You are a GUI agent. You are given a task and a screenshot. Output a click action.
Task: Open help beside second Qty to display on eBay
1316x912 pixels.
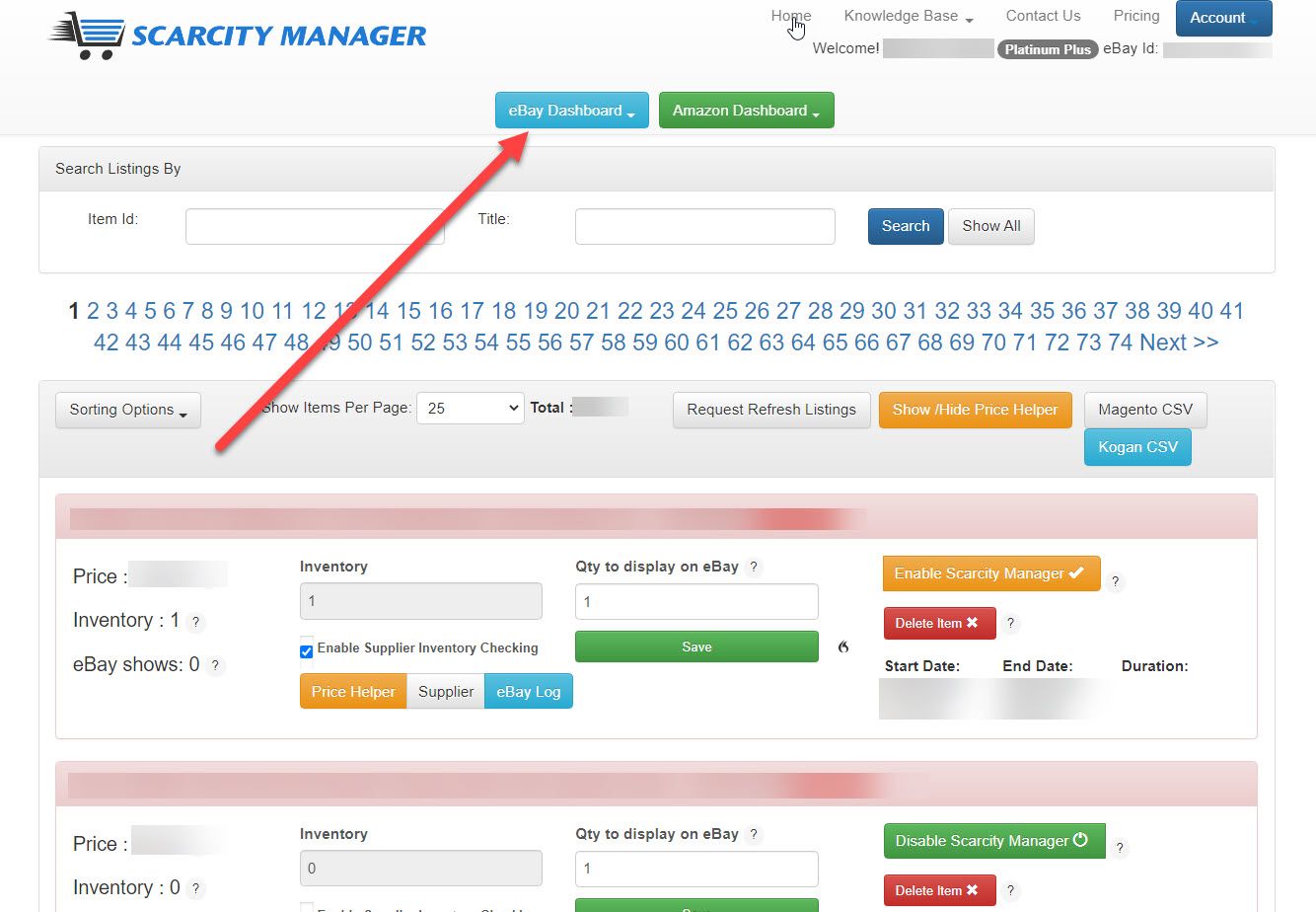(754, 834)
